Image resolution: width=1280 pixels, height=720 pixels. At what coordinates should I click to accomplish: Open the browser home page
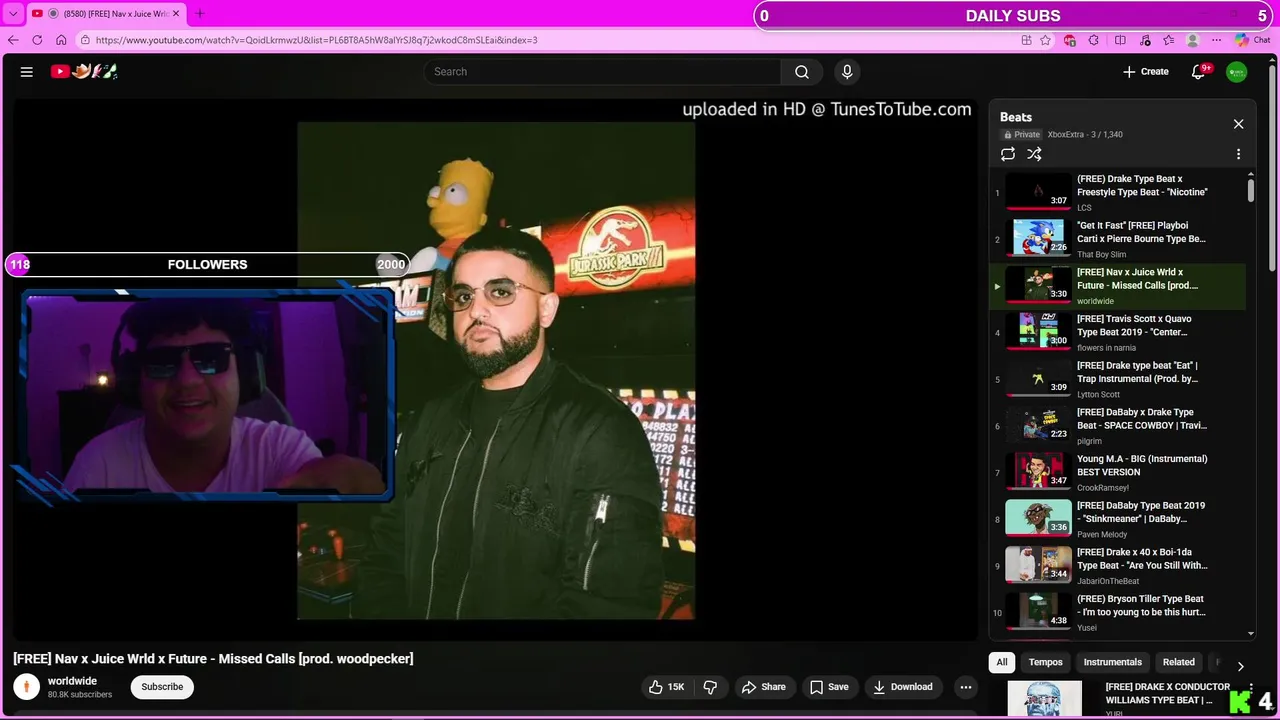(x=61, y=40)
